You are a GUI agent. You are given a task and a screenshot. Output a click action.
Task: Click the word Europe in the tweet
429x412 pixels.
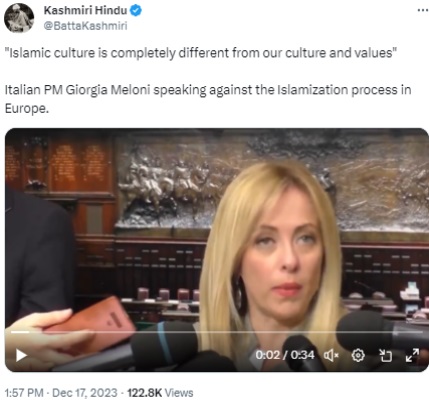(x=27, y=109)
